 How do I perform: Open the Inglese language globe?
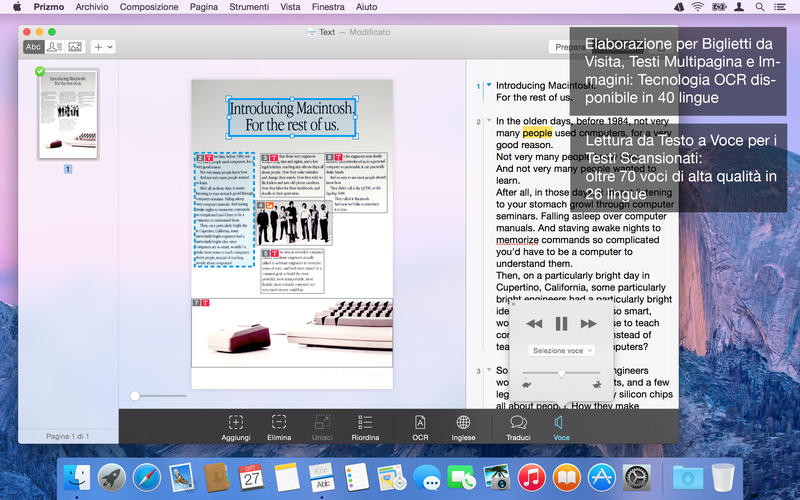pyautogui.click(x=463, y=427)
